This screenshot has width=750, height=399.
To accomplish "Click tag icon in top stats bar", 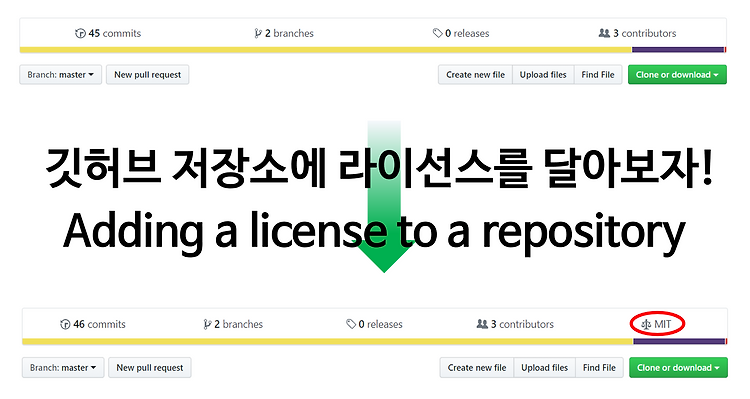I will [437, 33].
